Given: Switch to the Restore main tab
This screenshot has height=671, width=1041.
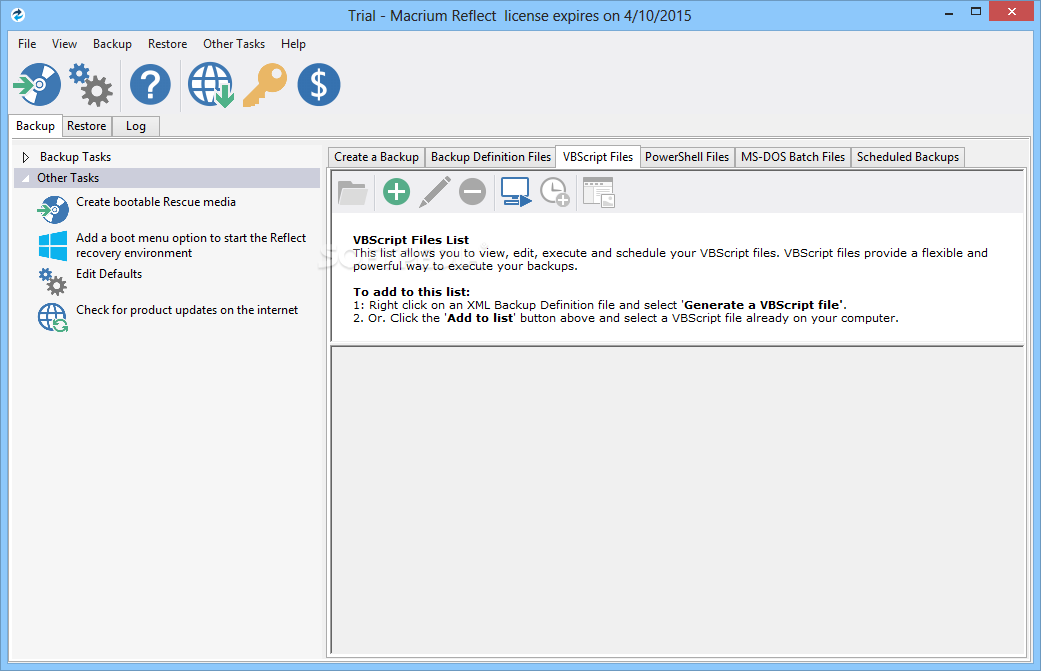Looking at the screenshot, I should click(x=86, y=126).
